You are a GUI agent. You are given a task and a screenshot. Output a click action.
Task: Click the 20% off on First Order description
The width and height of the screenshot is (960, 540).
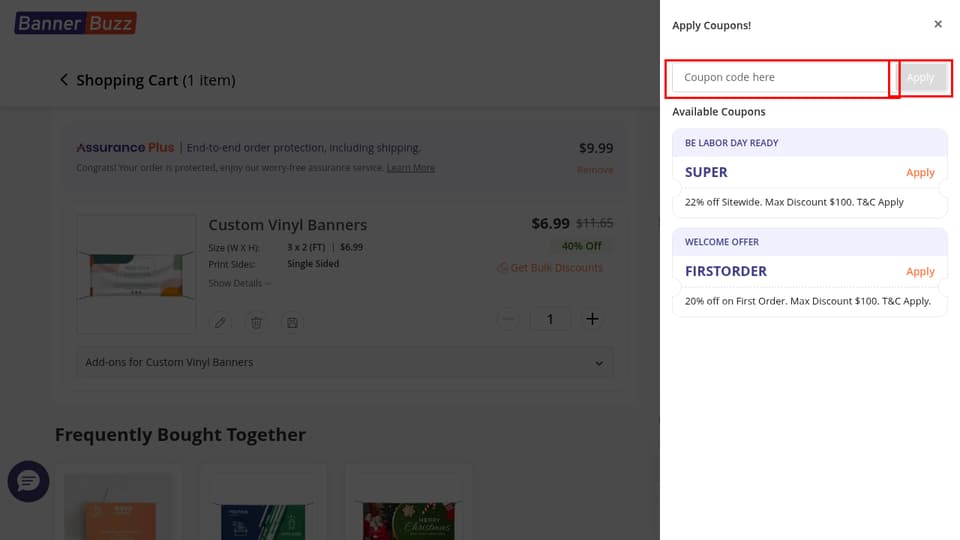(808, 301)
